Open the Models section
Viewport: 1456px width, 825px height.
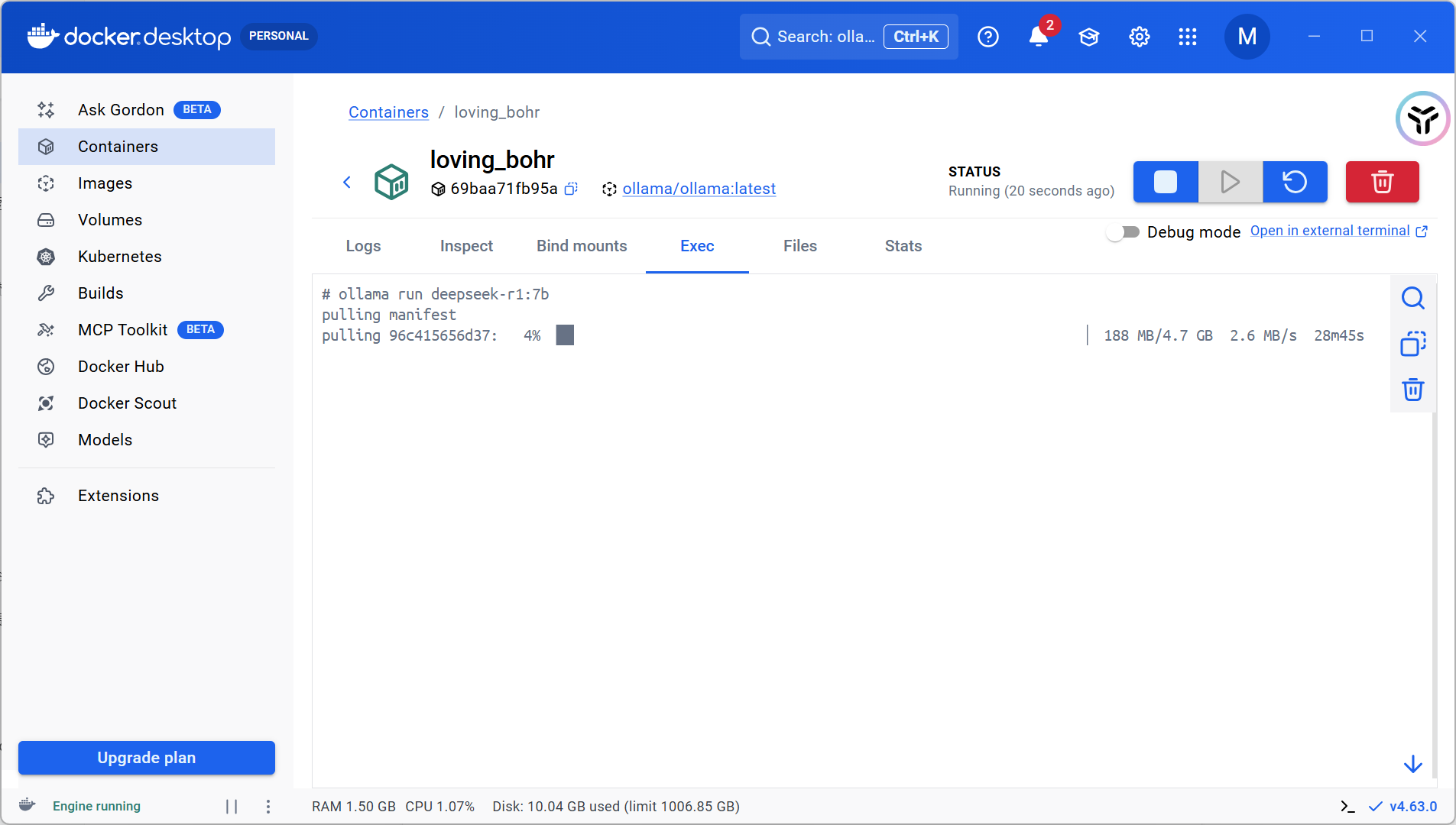[147, 440]
